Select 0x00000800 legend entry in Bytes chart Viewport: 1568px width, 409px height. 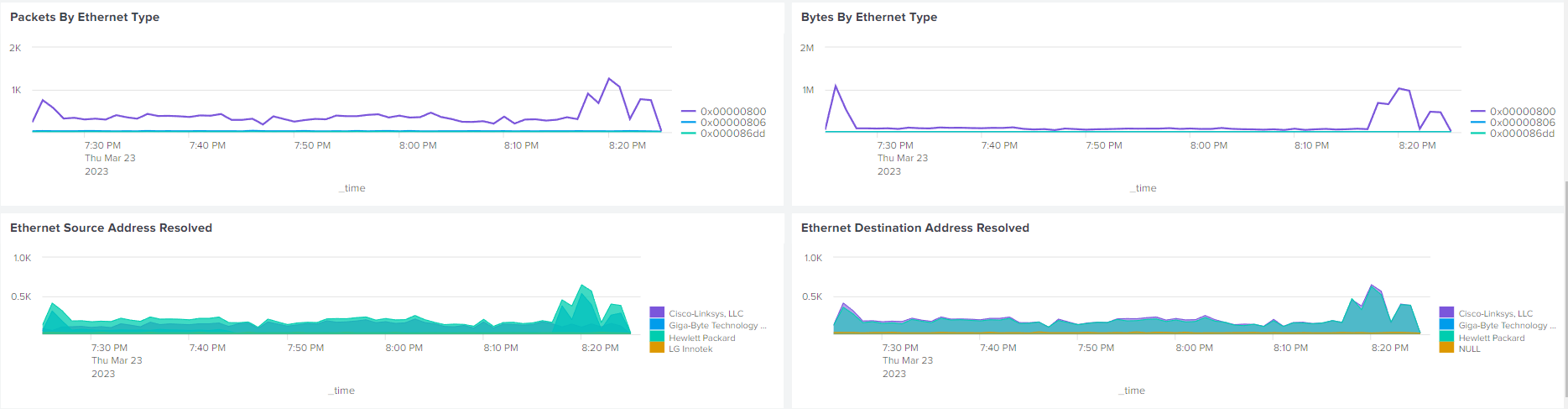pos(1513,111)
